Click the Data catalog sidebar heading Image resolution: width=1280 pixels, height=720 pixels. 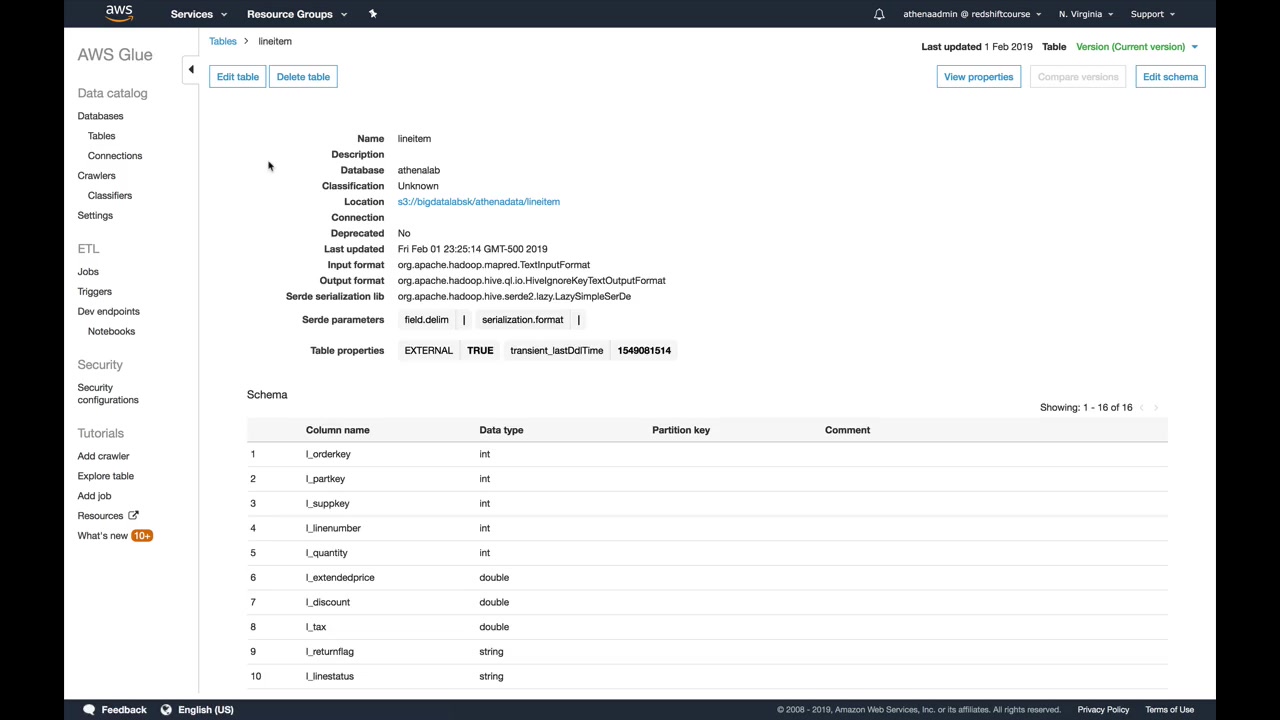[112, 93]
